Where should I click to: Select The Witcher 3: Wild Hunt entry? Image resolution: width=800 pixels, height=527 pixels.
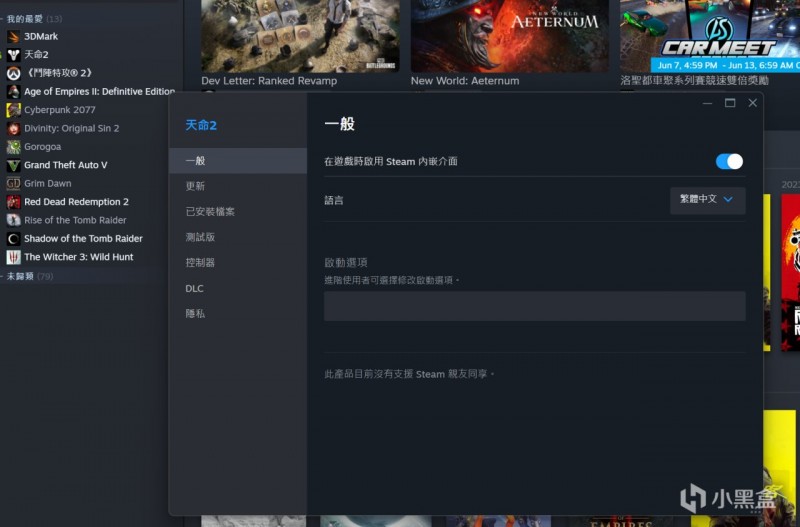click(79, 257)
